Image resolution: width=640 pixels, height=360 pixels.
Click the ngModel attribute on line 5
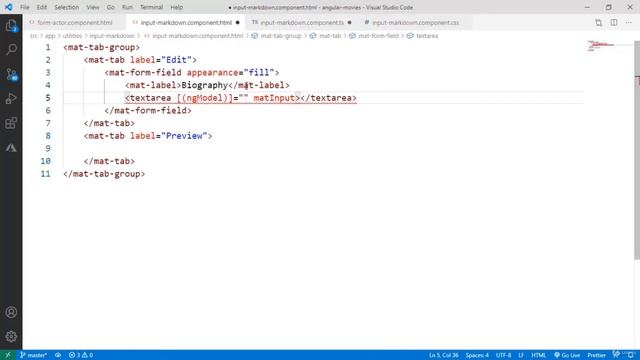click(x=204, y=98)
